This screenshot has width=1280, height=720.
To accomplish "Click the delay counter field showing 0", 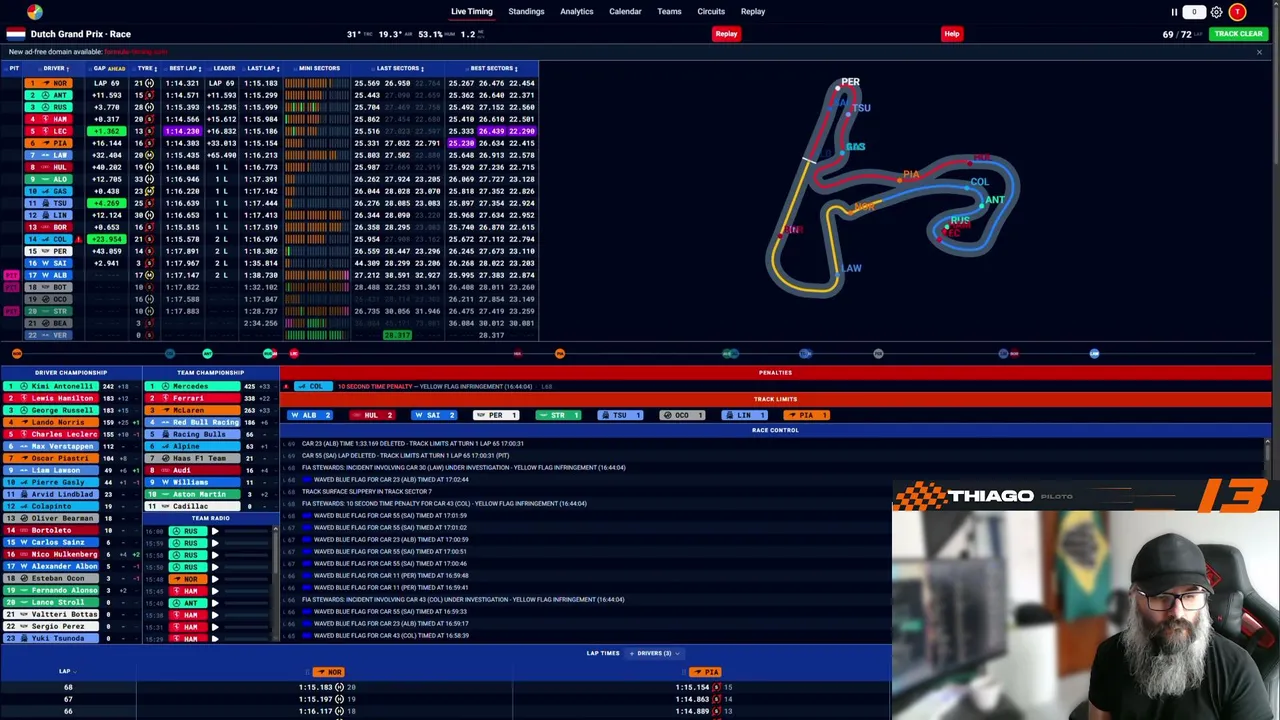I will tap(1194, 12).
